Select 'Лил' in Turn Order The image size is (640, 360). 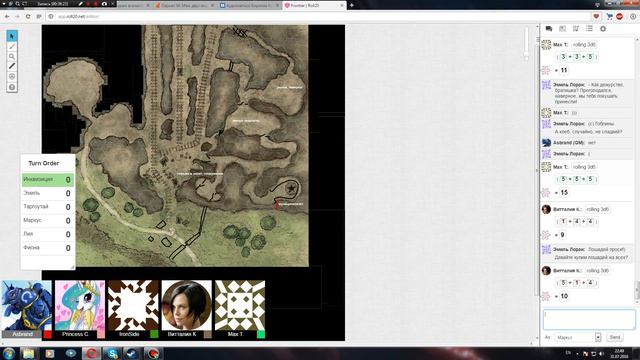[48, 234]
